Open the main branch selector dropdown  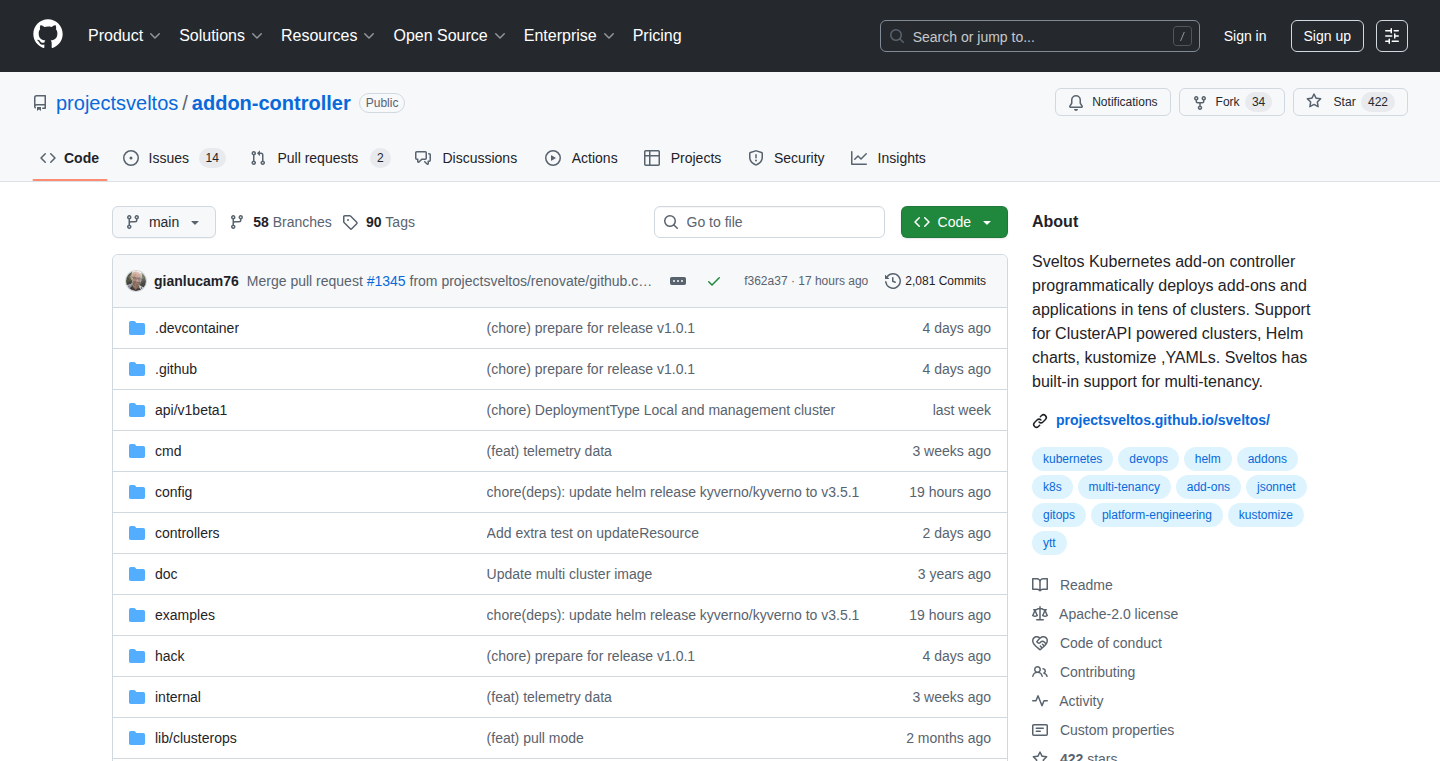pos(164,222)
